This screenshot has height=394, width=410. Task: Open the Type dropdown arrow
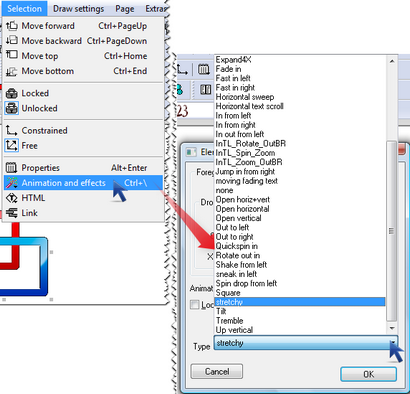(x=393, y=343)
